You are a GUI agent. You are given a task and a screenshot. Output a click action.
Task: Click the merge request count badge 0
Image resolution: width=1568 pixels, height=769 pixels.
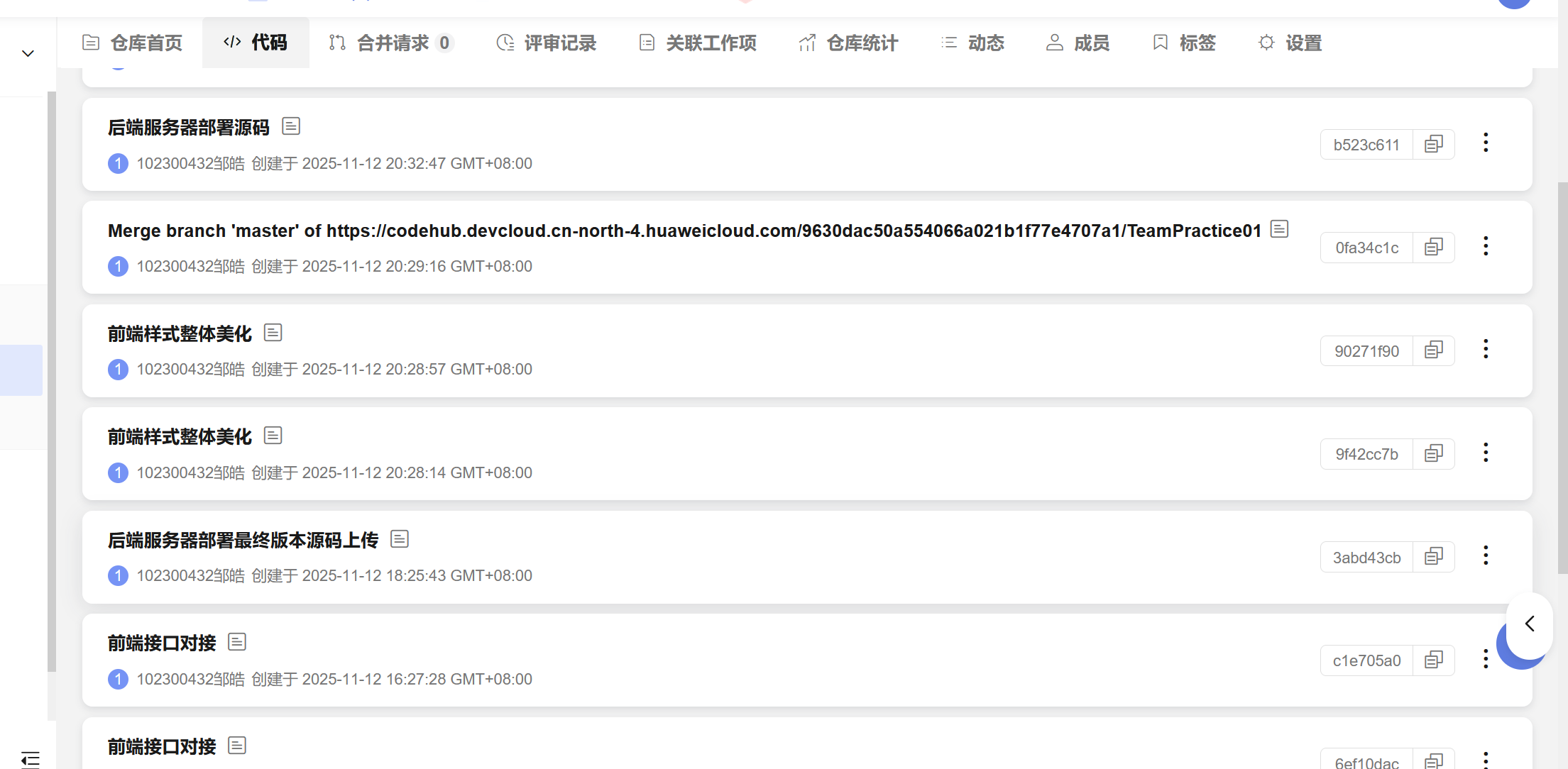(x=444, y=43)
